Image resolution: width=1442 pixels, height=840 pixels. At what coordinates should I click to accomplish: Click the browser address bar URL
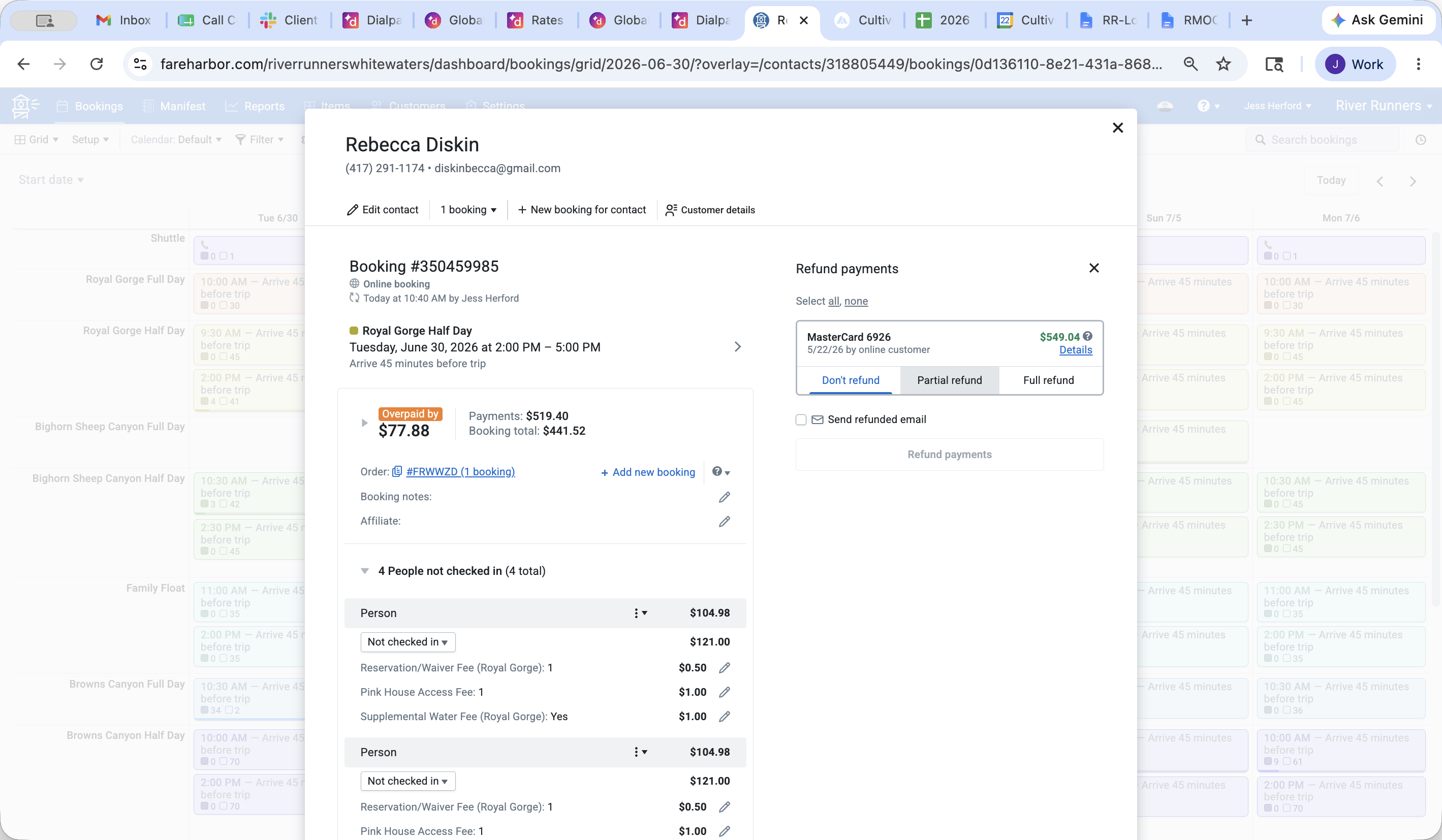click(661, 64)
